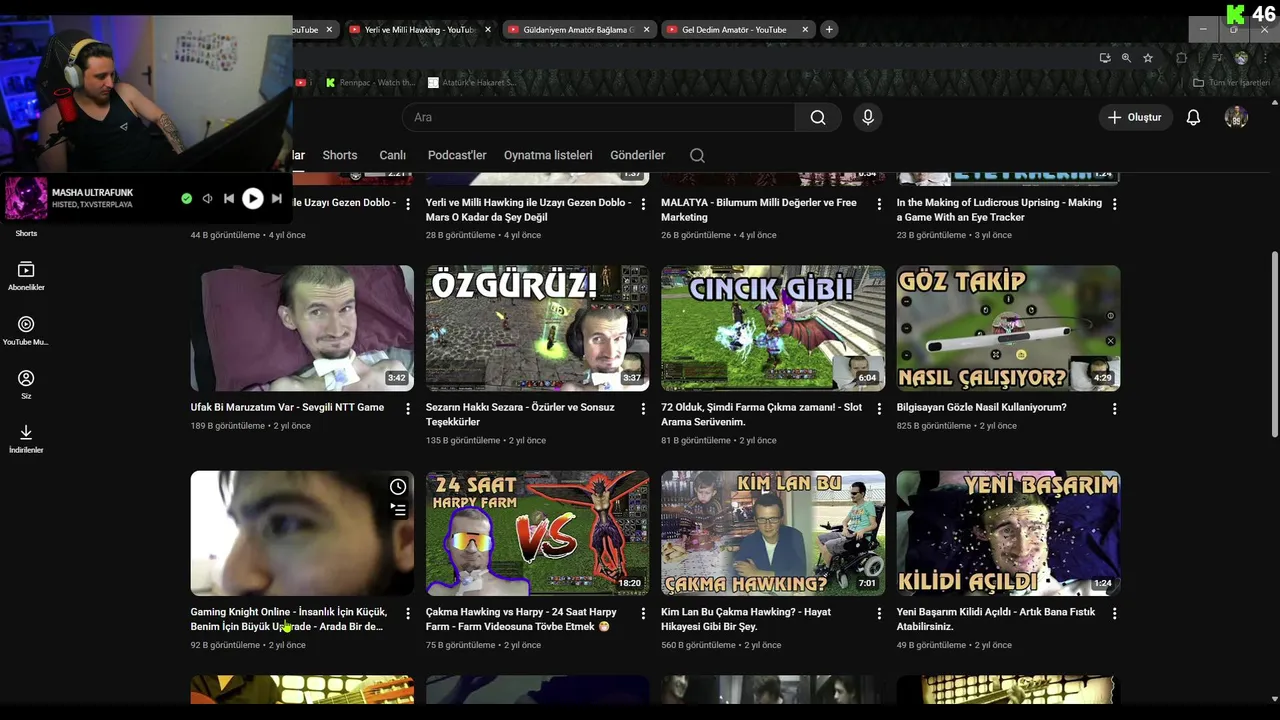Skip to next track in music widget
1280x720 pixels.
(x=277, y=198)
